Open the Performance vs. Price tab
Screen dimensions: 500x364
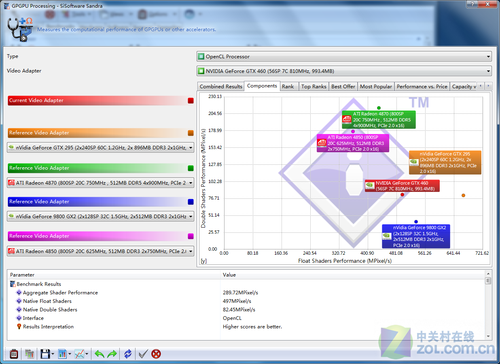tap(422, 86)
